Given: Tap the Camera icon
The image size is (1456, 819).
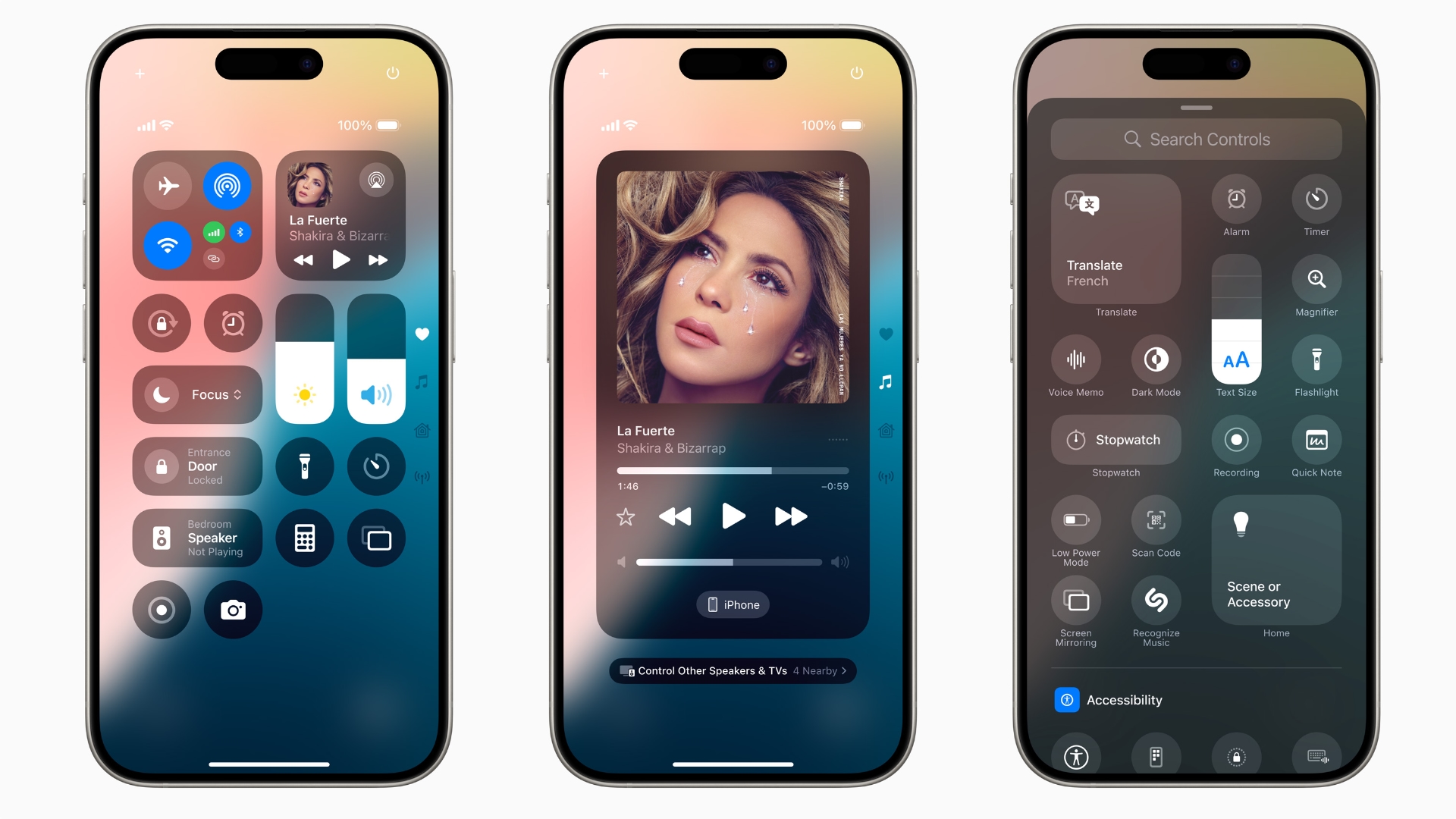Looking at the screenshot, I should (235, 608).
